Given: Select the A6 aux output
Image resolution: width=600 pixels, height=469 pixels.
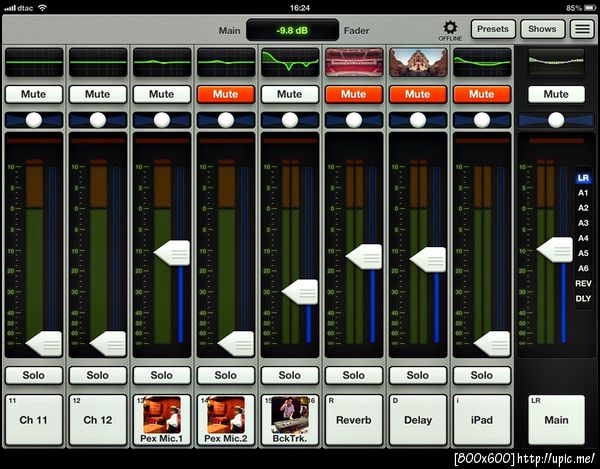Looking at the screenshot, I should 583,268.
